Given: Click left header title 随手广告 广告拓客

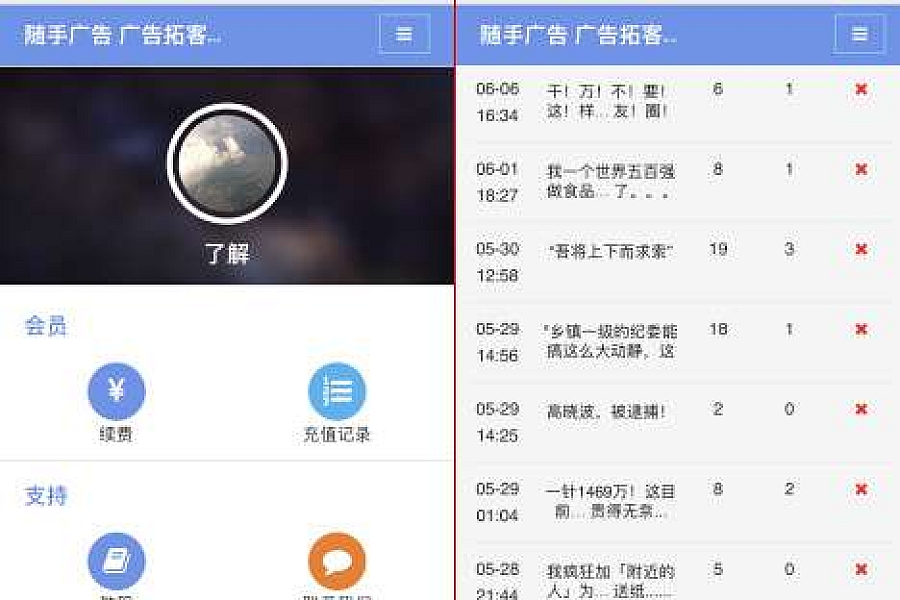Looking at the screenshot, I should click(x=122, y=34).
